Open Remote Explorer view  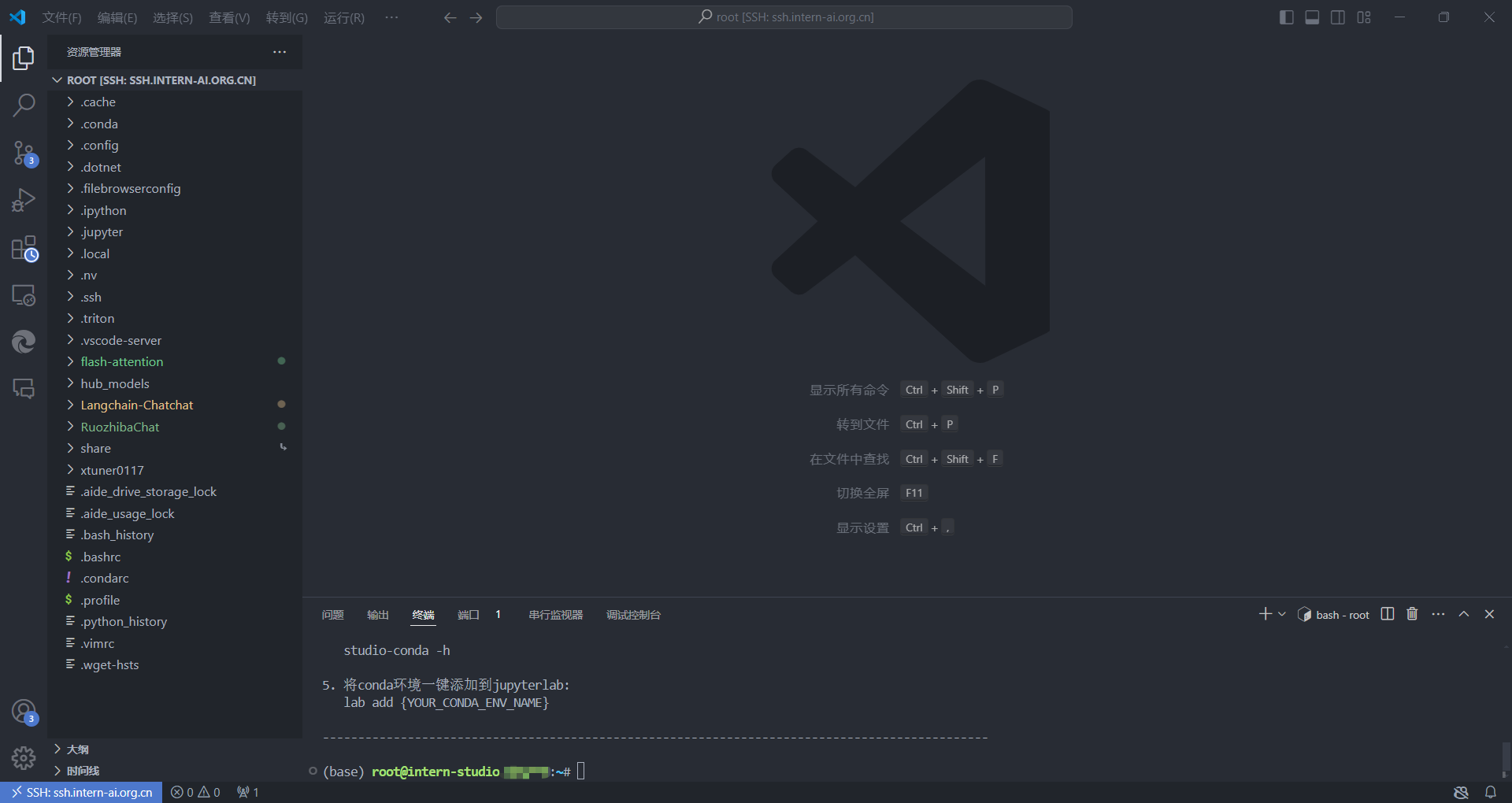pos(24,295)
